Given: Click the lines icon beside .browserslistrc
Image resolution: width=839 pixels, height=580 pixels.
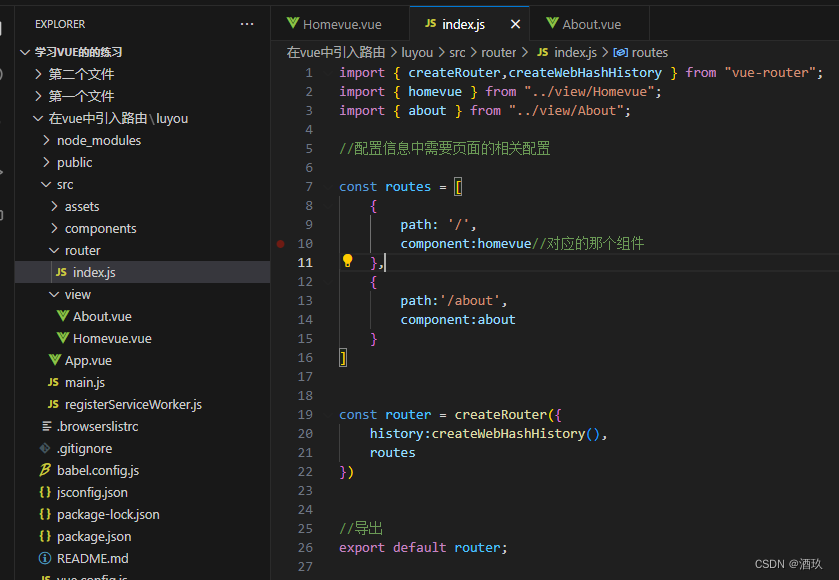Looking at the screenshot, I should [47, 426].
